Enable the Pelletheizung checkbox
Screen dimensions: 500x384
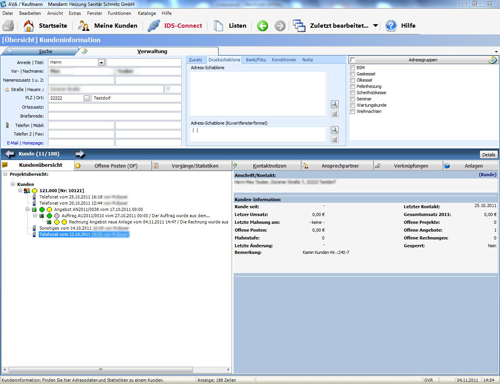click(x=352, y=87)
